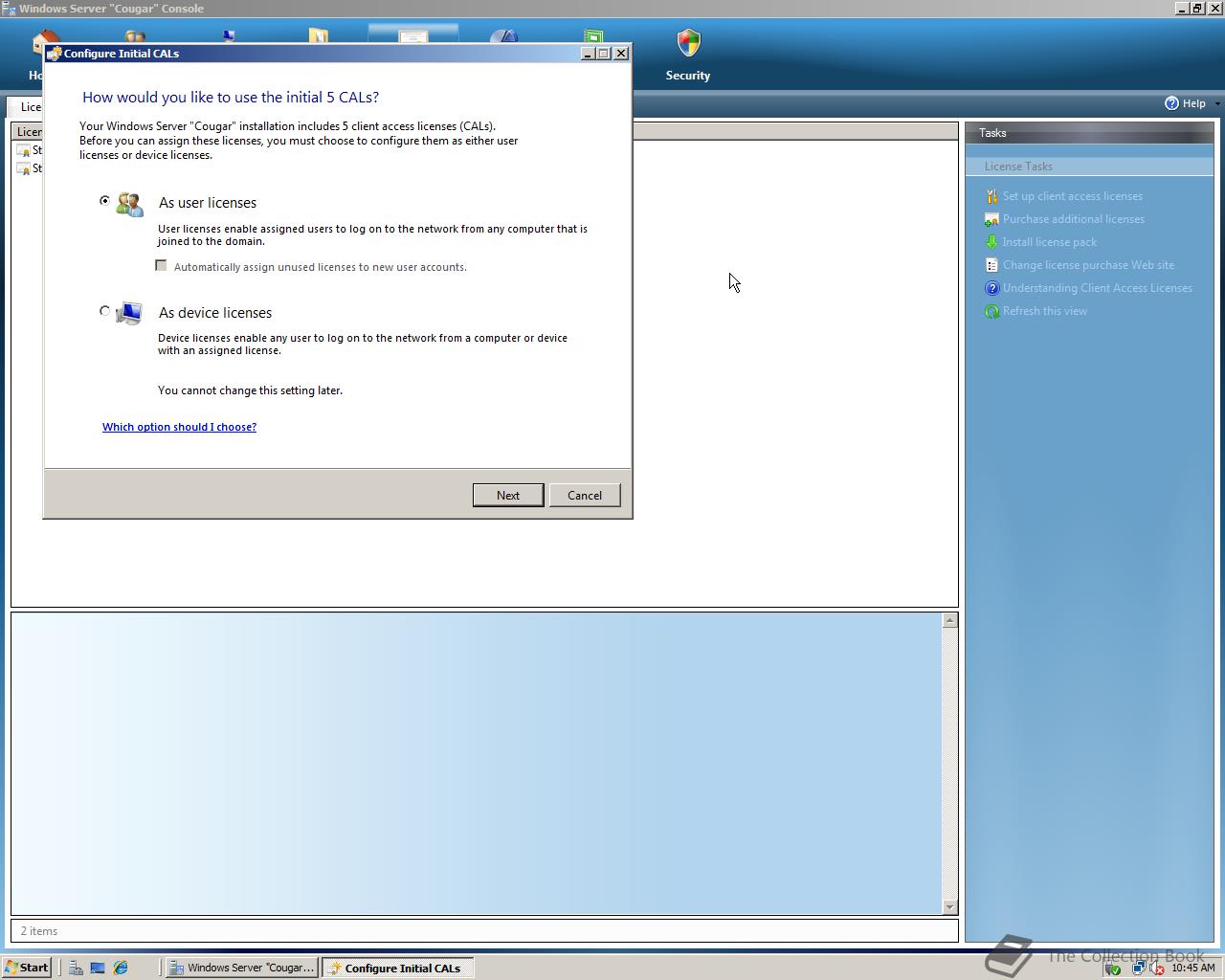Switch to Configure Initial CALs taskbar item
Image resolution: width=1225 pixels, height=980 pixels.
[397, 968]
